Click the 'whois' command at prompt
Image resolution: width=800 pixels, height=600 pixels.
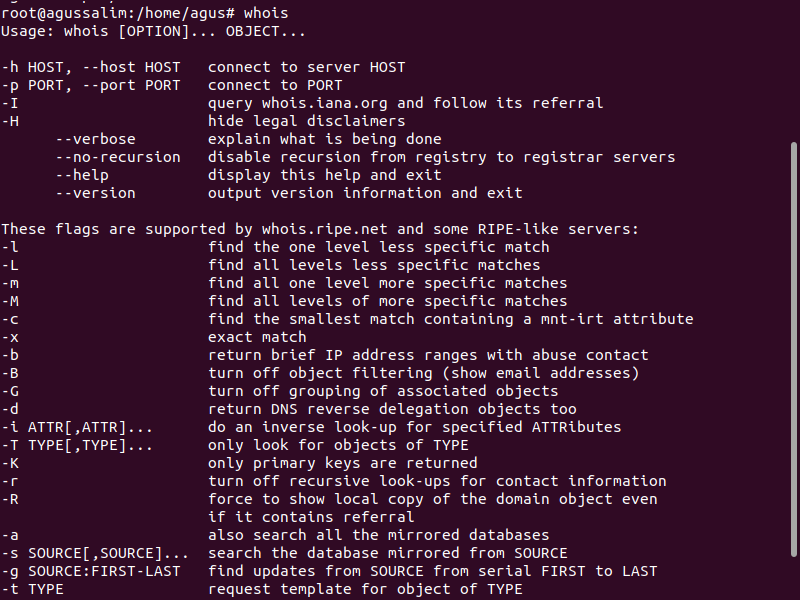point(266,13)
